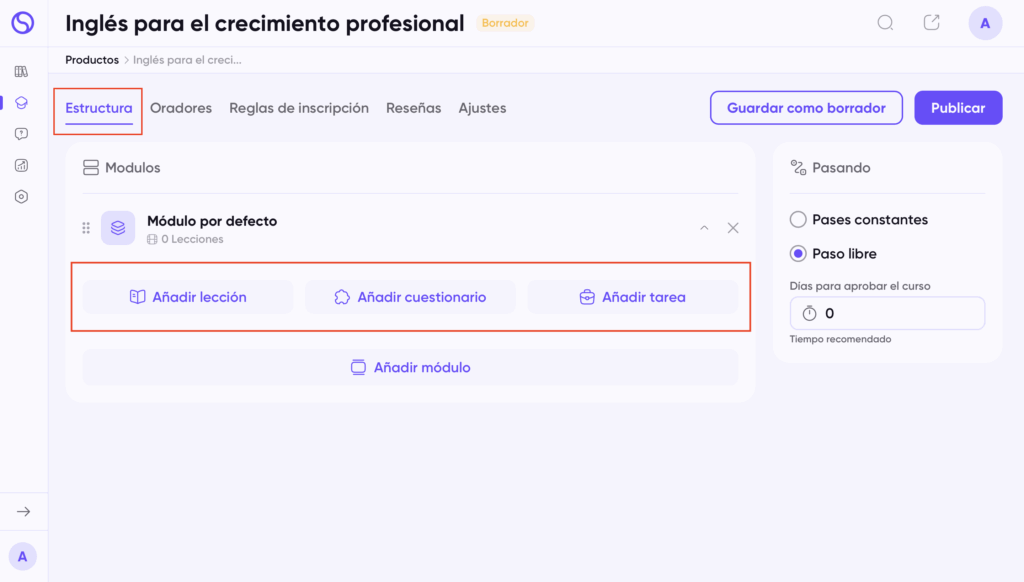Image resolution: width=1024 pixels, height=582 pixels.
Task: Expand the sidebar with the arrow button
Action: 23,512
